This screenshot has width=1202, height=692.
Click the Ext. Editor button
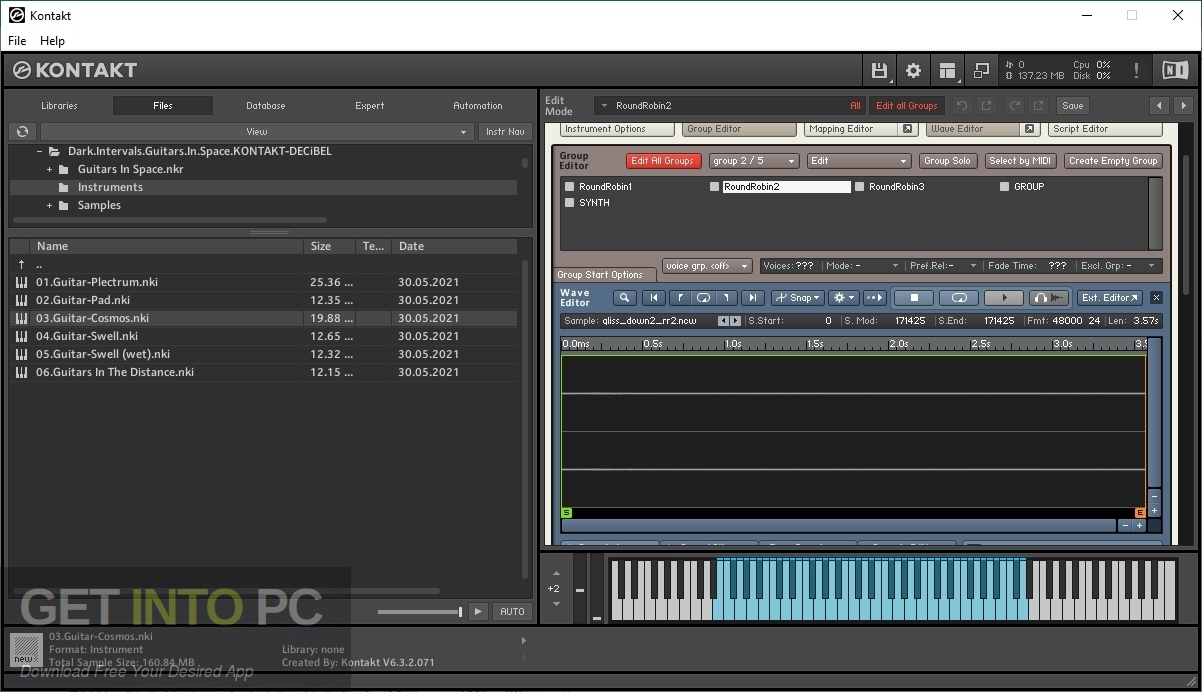tap(1110, 297)
